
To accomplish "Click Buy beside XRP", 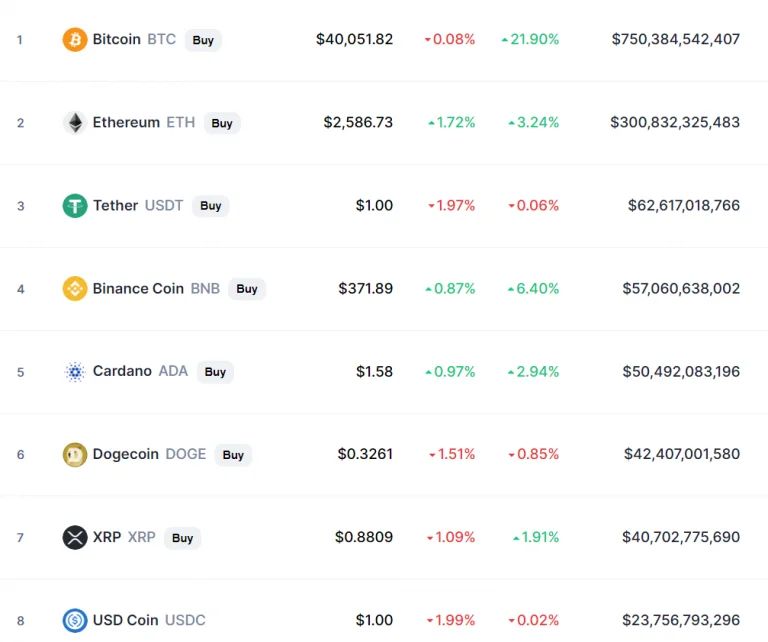I will click(182, 538).
